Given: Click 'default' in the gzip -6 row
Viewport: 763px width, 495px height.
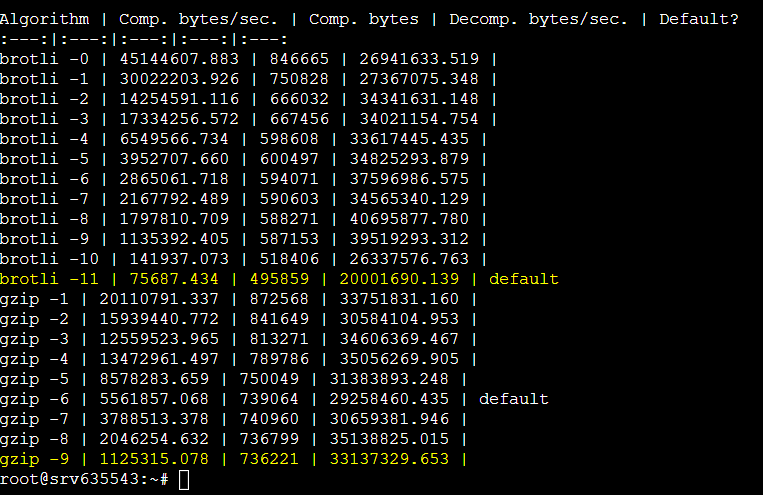Looking at the screenshot, I should [514, 399].
